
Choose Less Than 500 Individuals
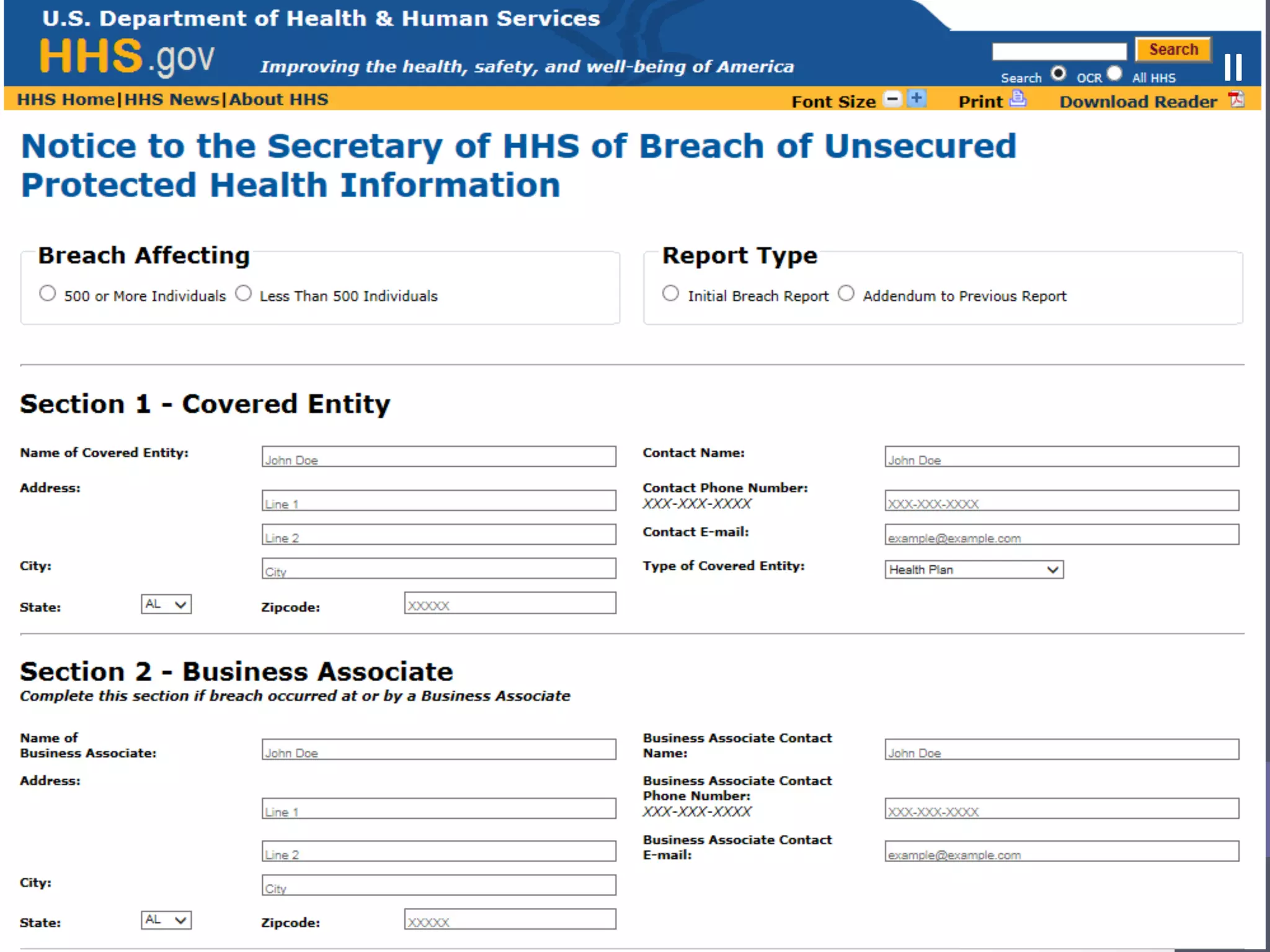(244, 293)
